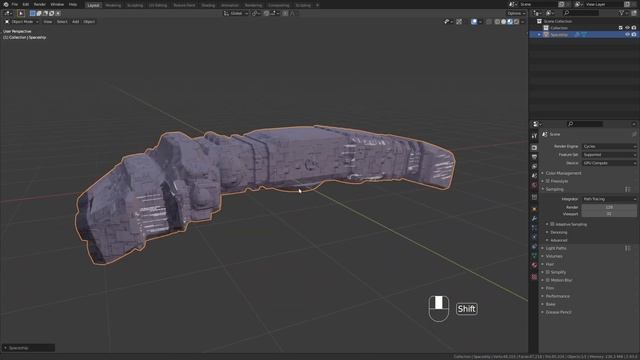This screenshot has height=360, width=640.
Task: Open the Device GPU Compute dropdown
Action: point(609,163)
